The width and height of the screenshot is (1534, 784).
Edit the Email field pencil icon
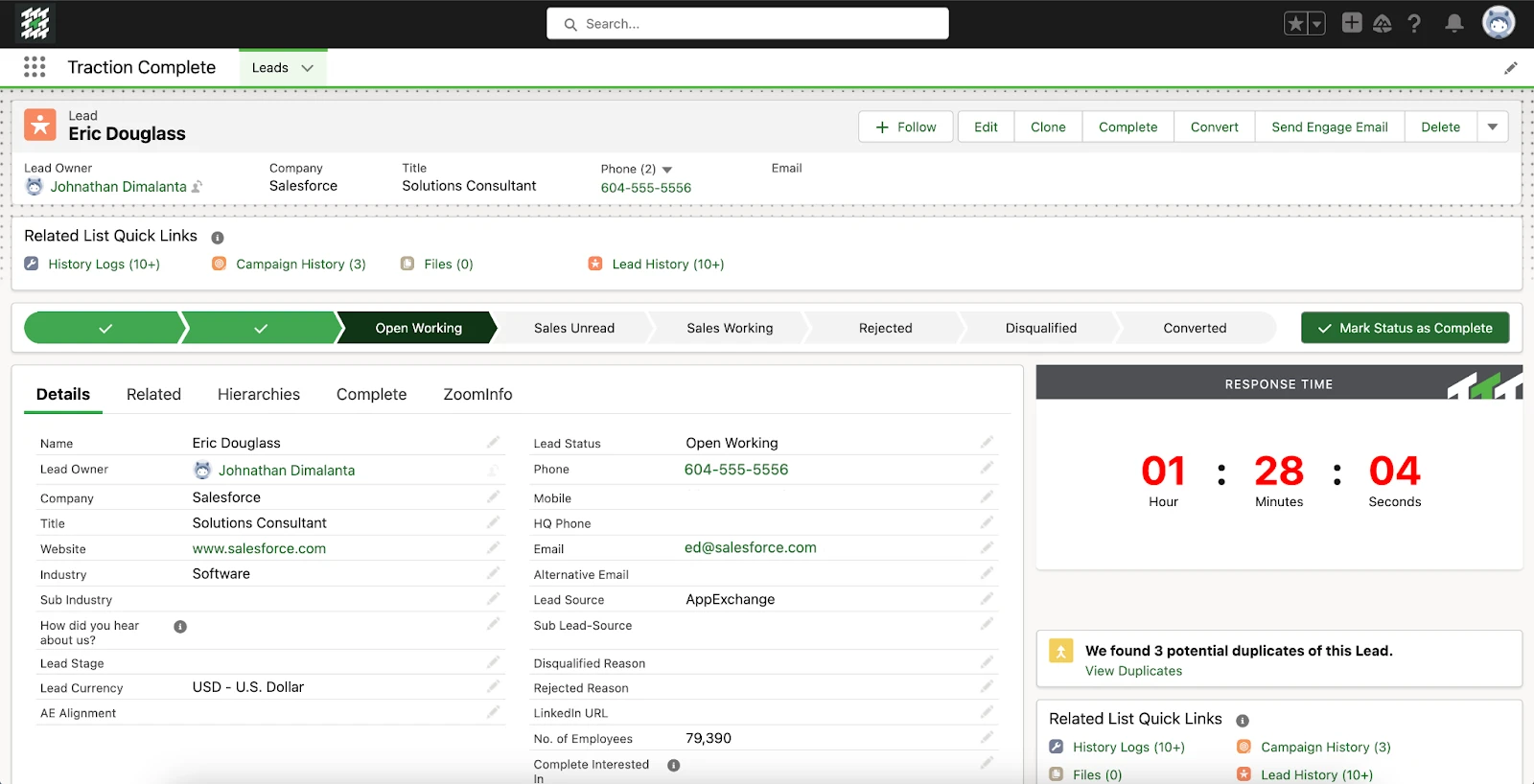tap(987, 547)
